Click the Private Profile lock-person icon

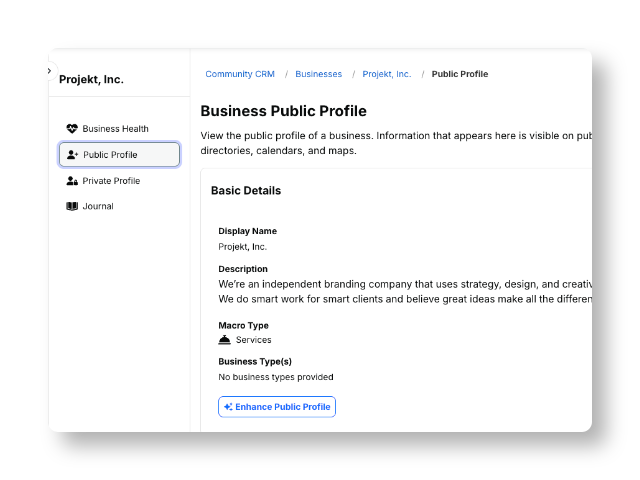(x=72, y=181)
